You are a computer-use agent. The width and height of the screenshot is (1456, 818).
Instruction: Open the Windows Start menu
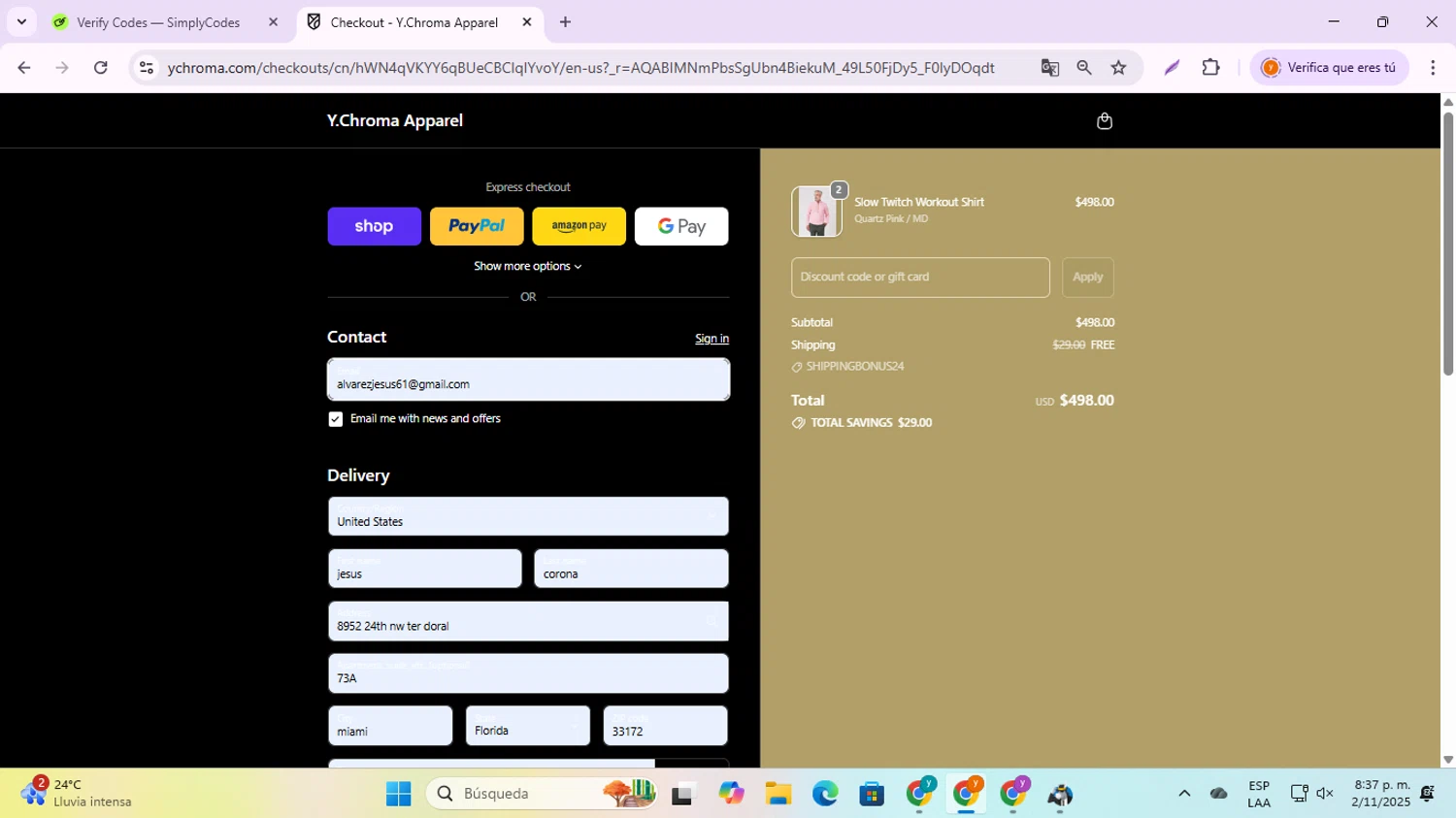pos(398,794)
